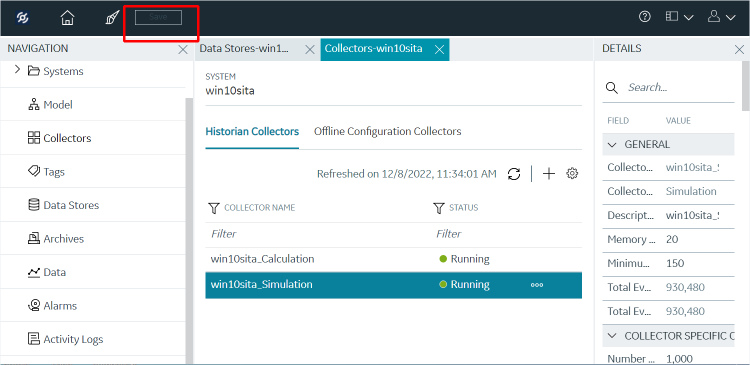Close the Collectors-win10sita tab

439,49
